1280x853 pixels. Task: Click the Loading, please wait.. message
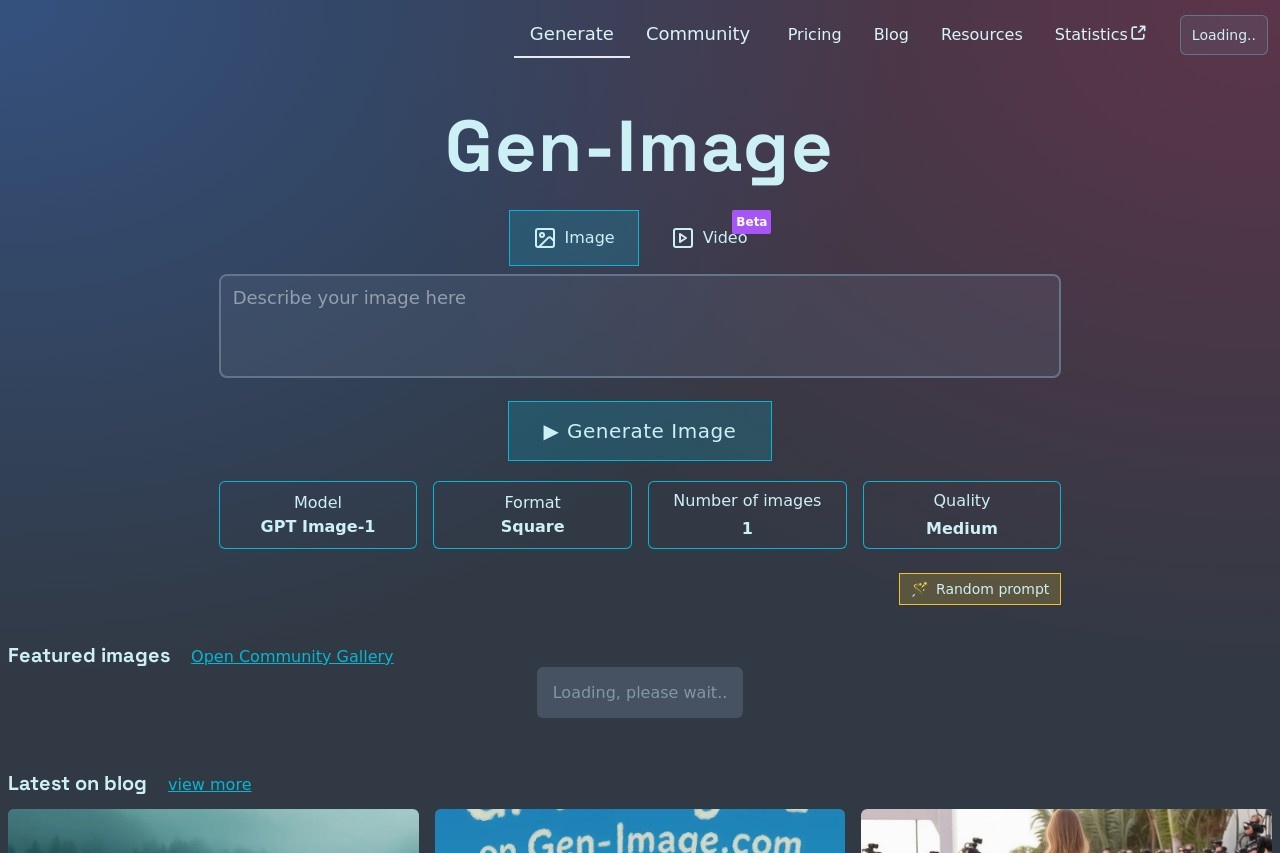[x=640, y=692]
